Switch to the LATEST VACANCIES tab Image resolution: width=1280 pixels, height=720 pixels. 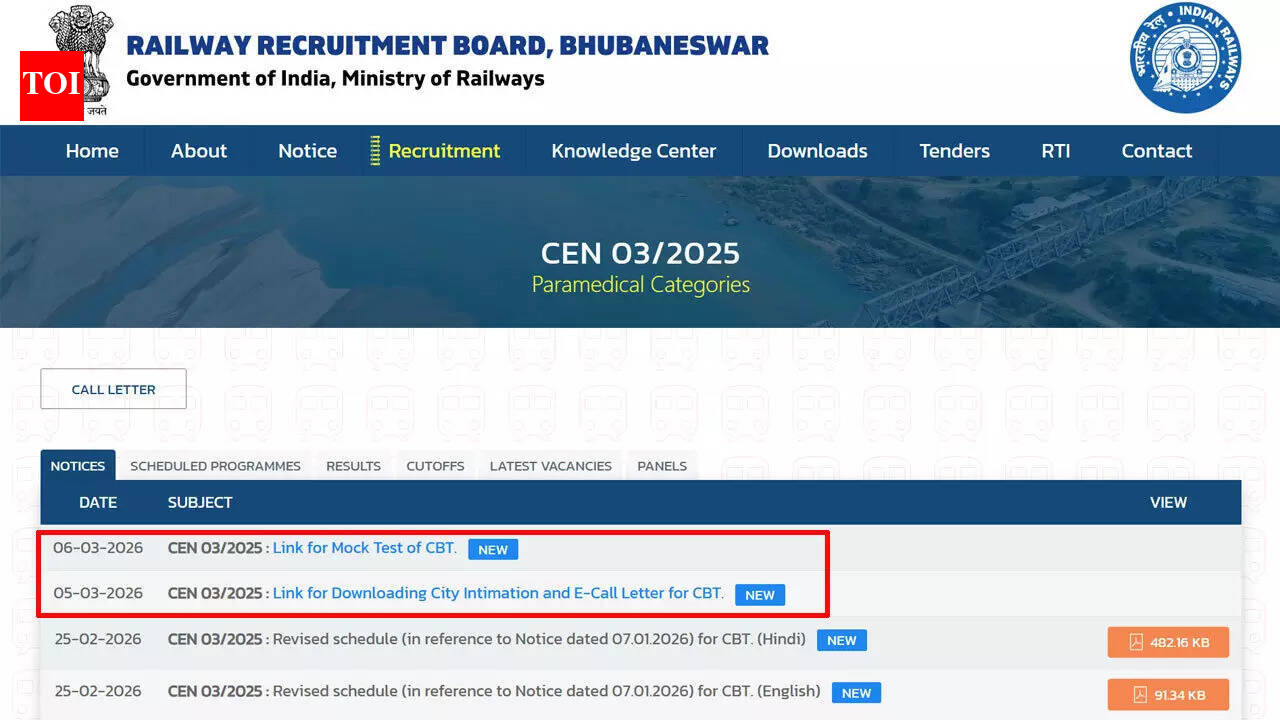point(550,465)
